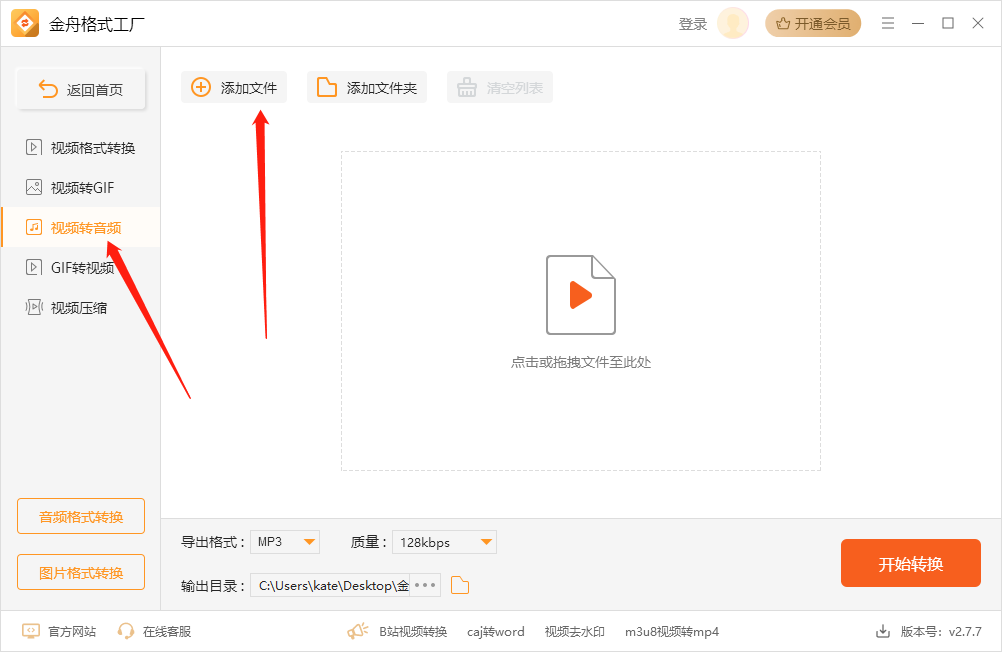The width and height of the screenshot is (1002, 652).
Task: Select 视频转音频 in sidebar
Action: [x=81, y=227]
